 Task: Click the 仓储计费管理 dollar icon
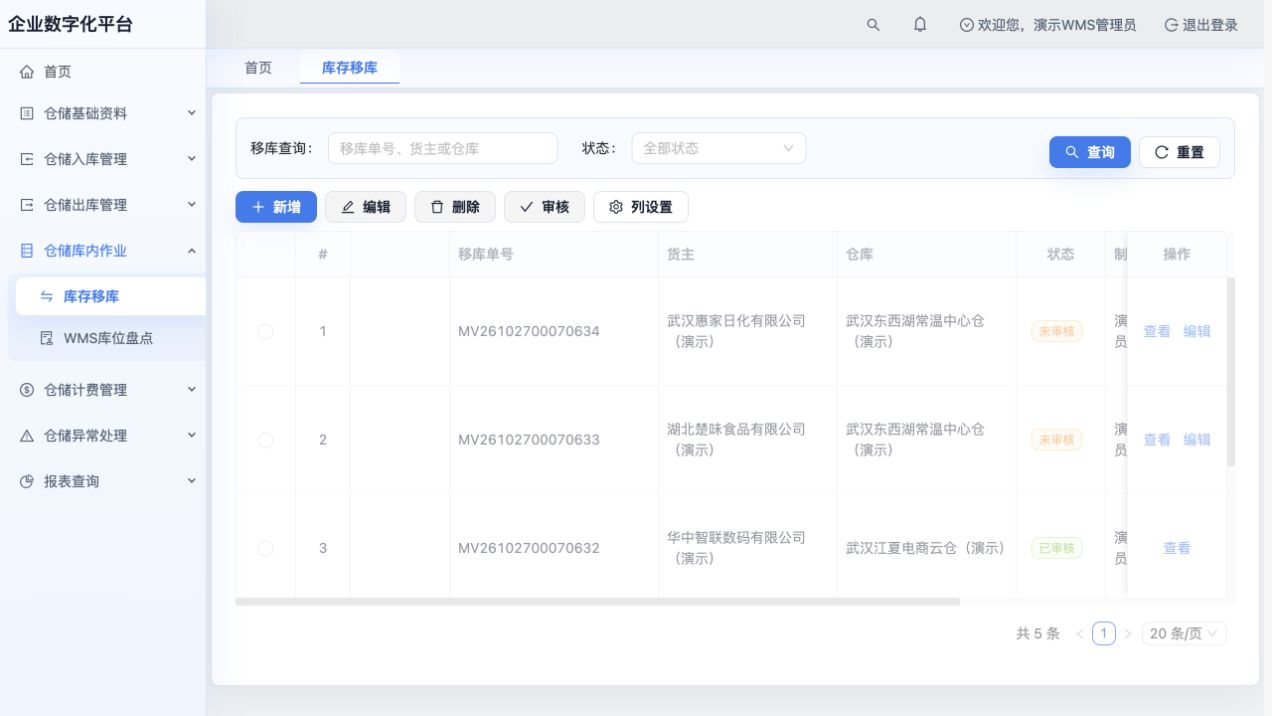pyautogui.click(x=27, y=390)
